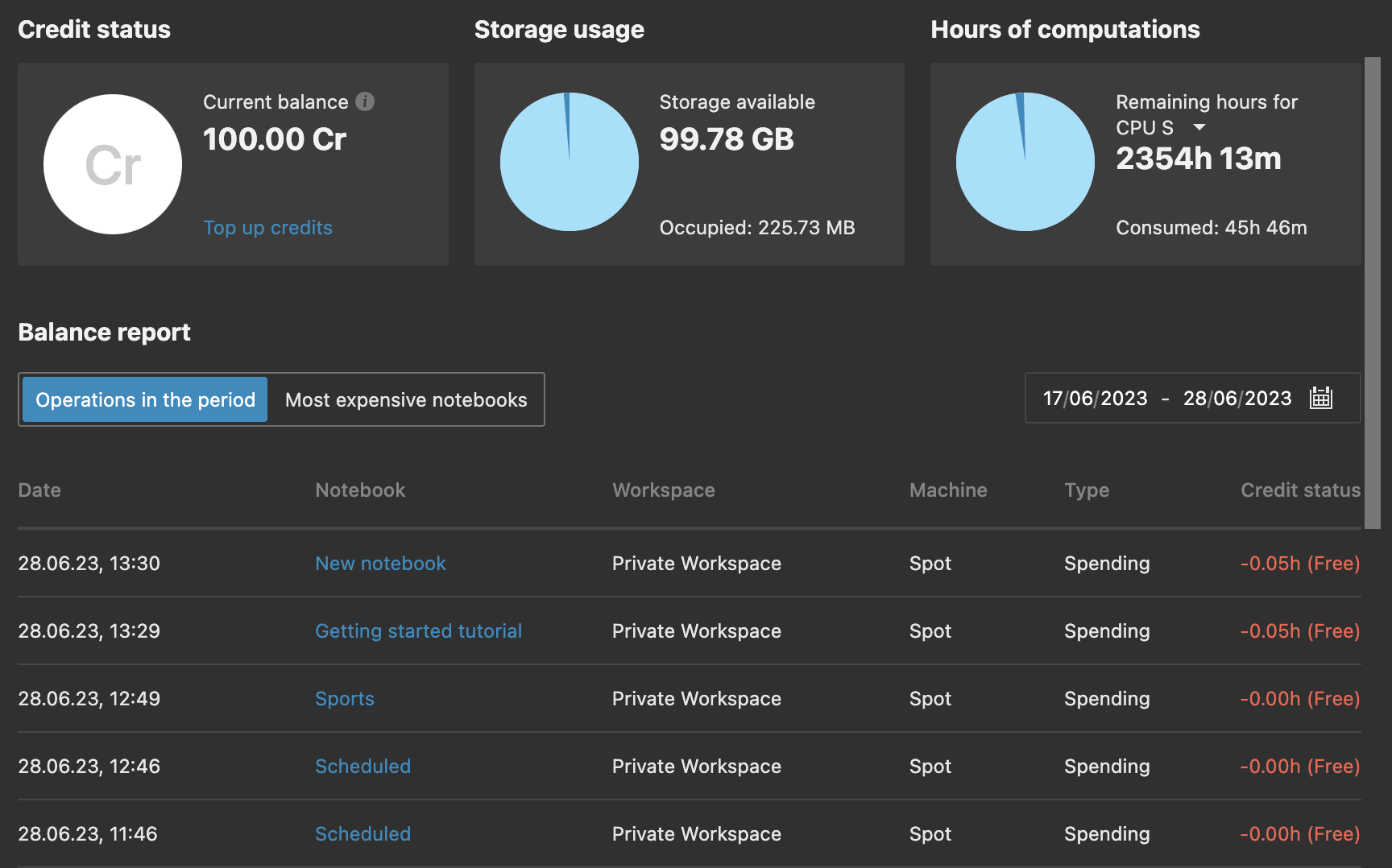Click the white Cr credit badge
The width and height of the screenshot is (1392, 868).
pos(112,163)
